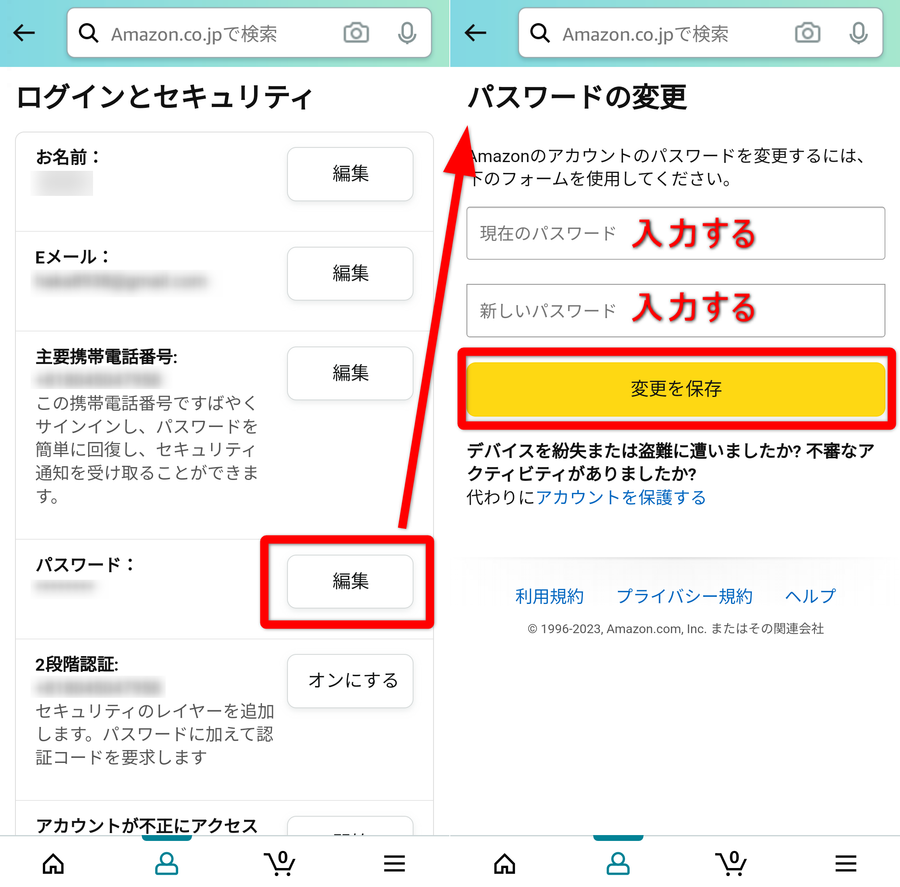This screenshot has width=900, height=887.
Task: Open hamburger menu on the right screen
Action: 845,863
